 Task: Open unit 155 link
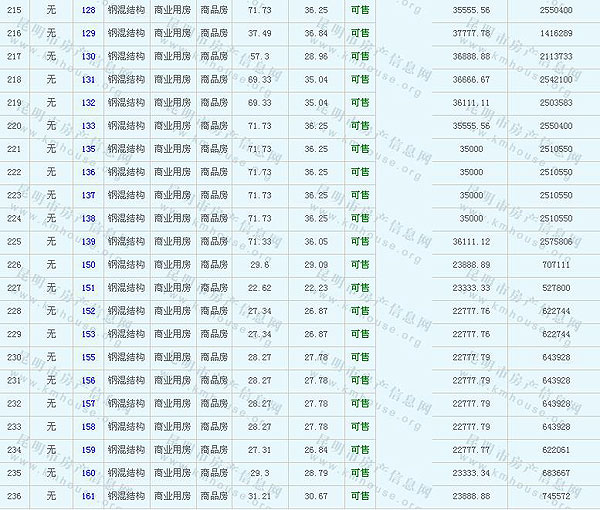(x=88, y=357)
